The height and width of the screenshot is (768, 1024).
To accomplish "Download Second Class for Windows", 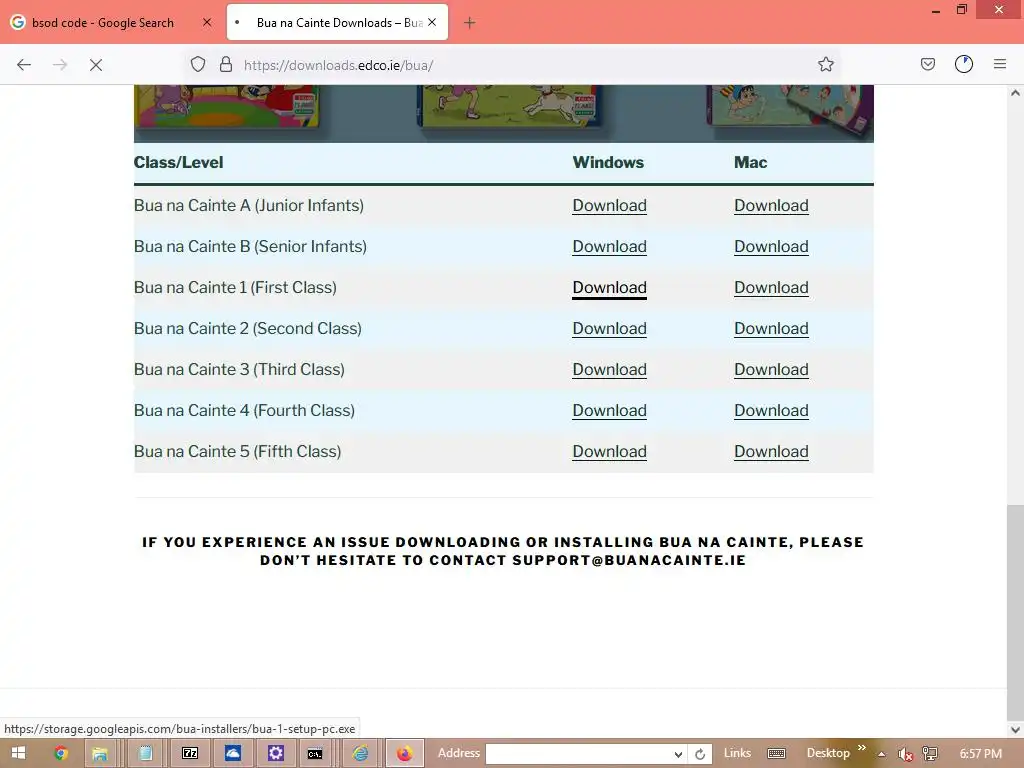I will [x=609, y=328].
